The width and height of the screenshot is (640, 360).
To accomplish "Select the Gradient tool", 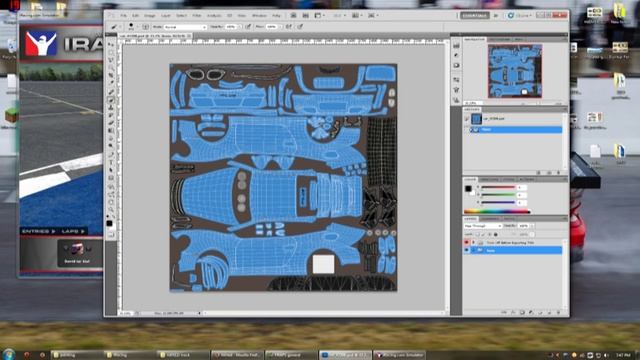I will [111, 131].
